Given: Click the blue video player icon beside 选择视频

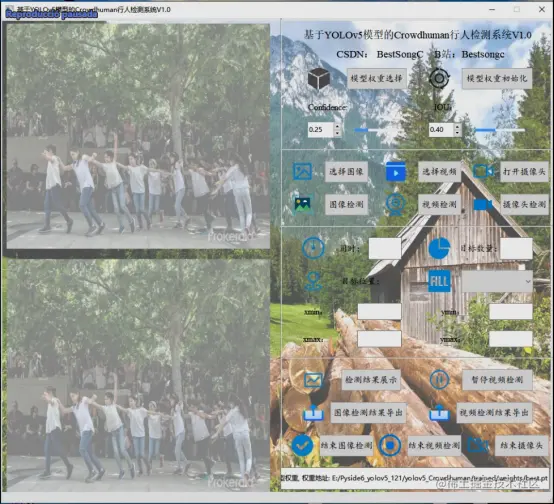Looking at the screenshot, I should [x=396, y=172].
